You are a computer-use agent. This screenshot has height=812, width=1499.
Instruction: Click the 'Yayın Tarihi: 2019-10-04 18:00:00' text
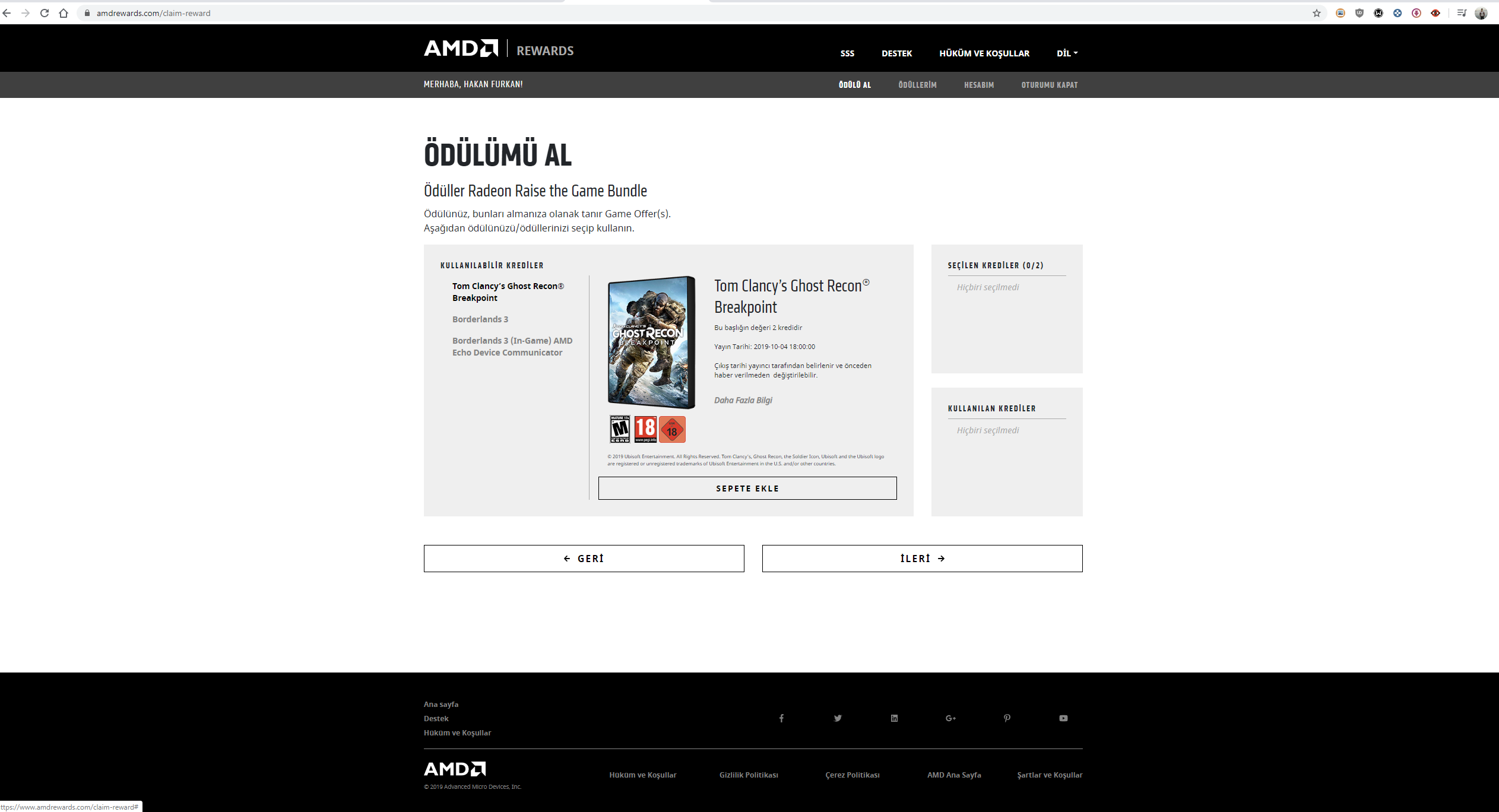764,347
